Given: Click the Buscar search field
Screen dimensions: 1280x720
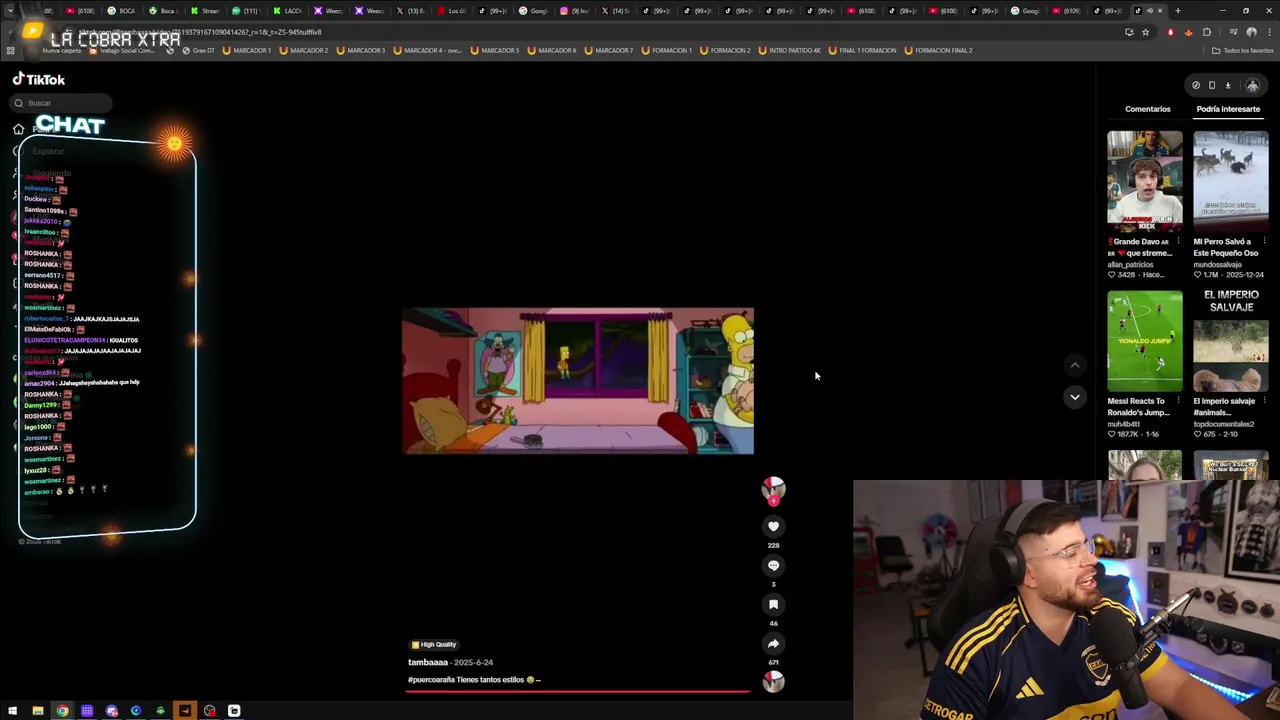Looking at the screenshot, I should pyautogui.click(x=62, y=103).
